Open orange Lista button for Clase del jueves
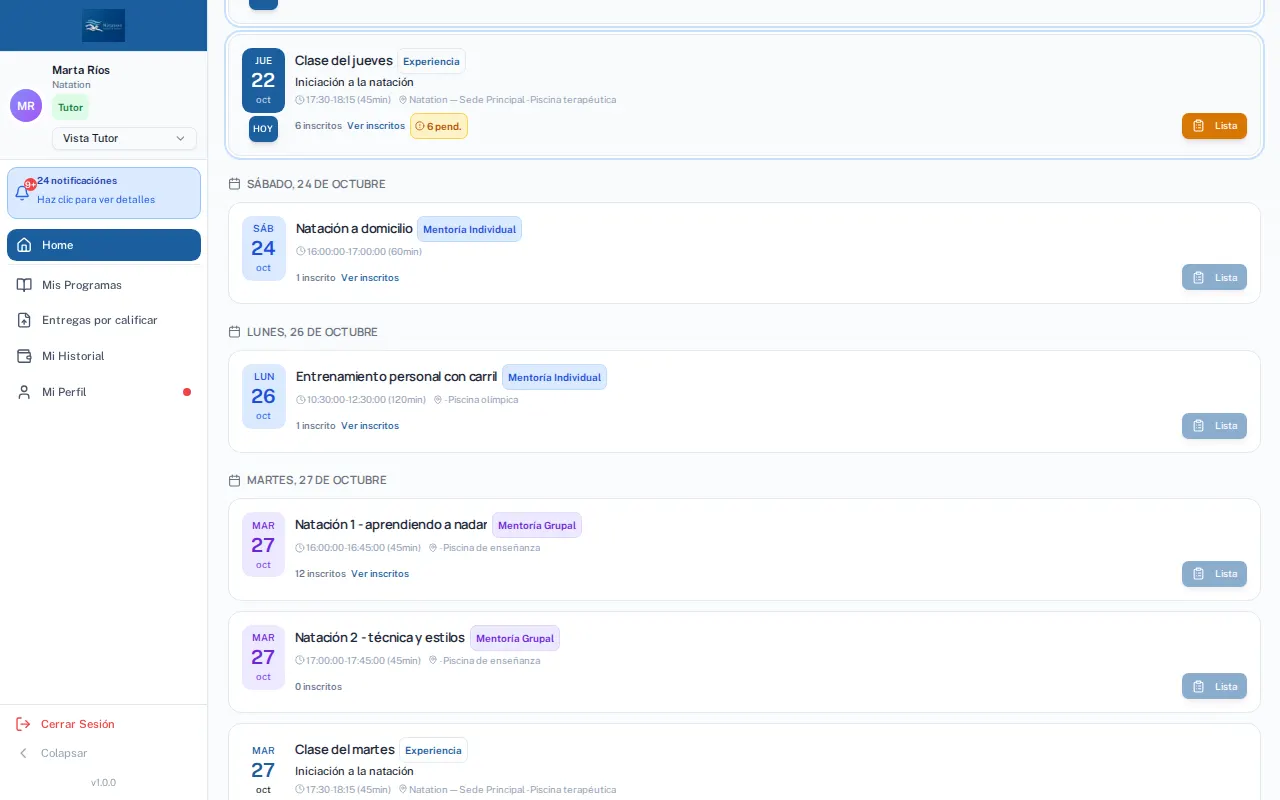1280x800 pixels. pos(1214,126)
